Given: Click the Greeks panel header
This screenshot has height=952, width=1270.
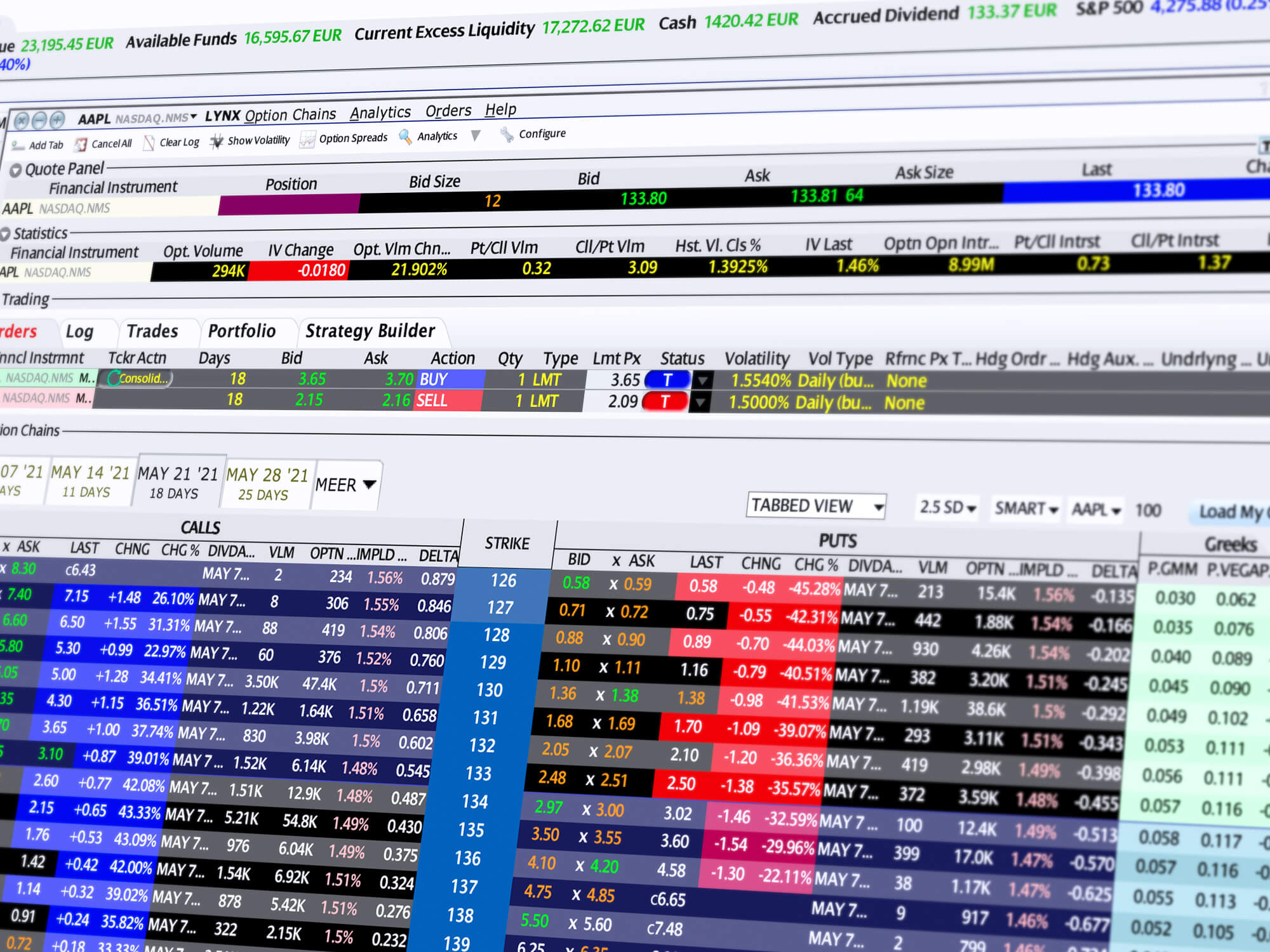Looking at the screenshot, I should [x=1231, y=545].
